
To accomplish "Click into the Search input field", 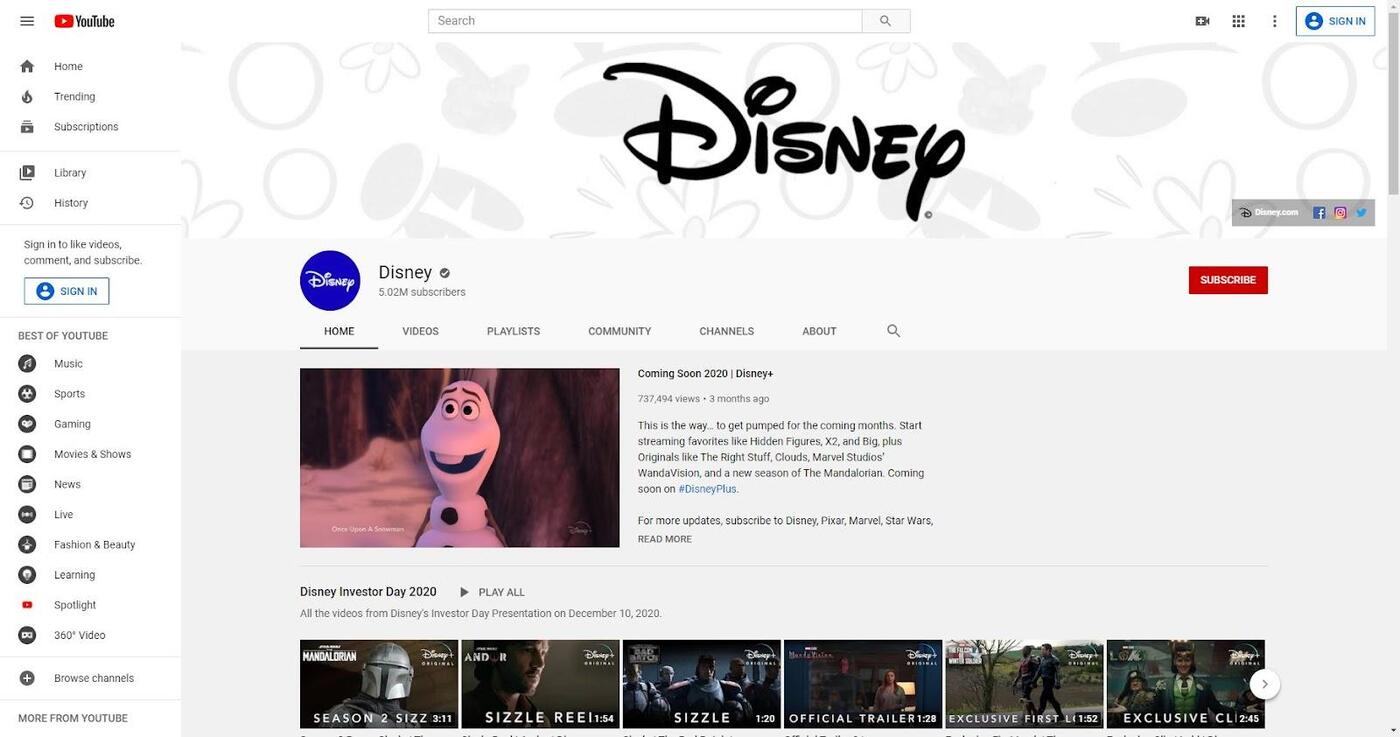I will tap(645, 21).
